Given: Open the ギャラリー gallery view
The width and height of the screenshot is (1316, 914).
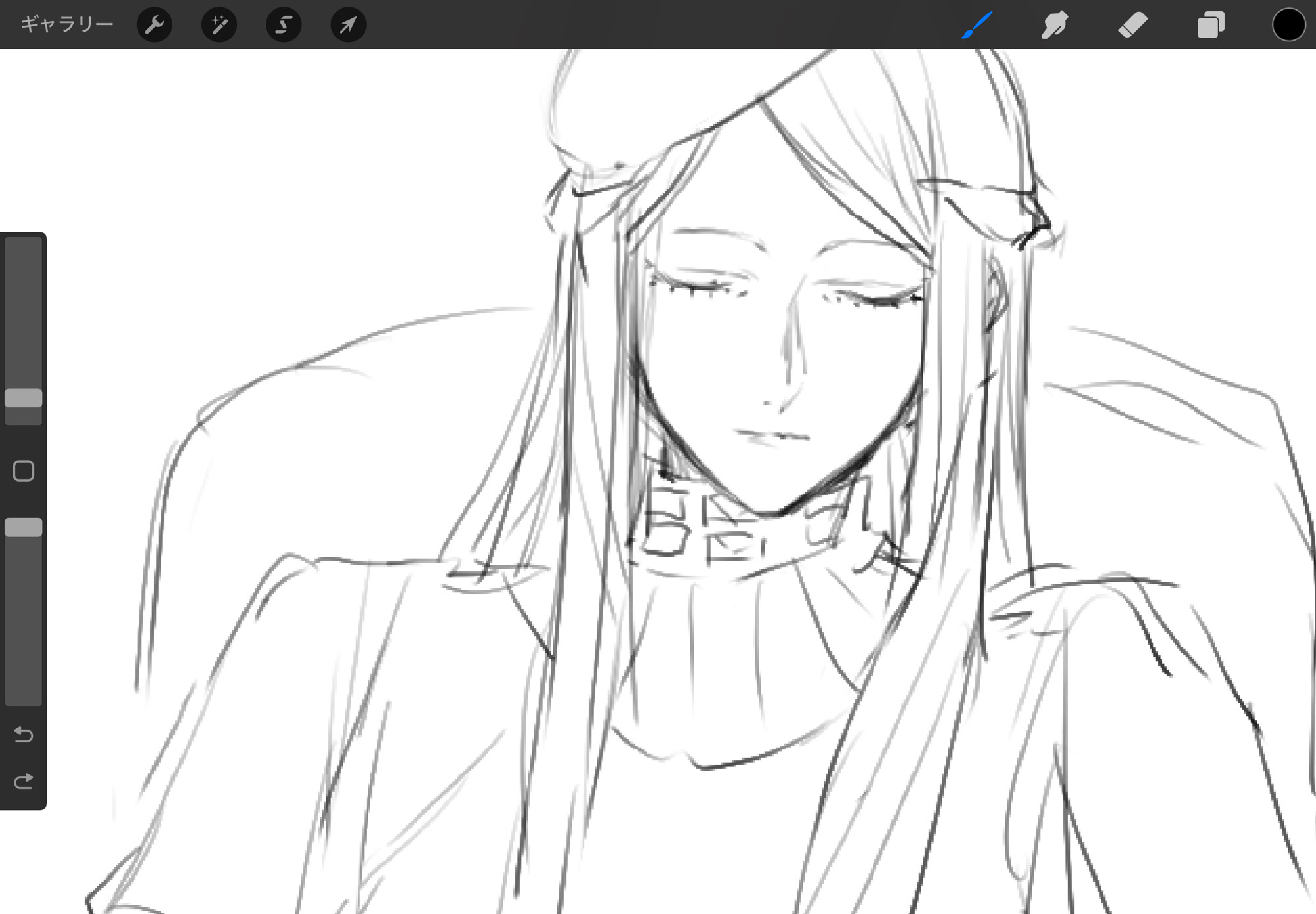Looking at the screenshot, I should click(66, 24).
